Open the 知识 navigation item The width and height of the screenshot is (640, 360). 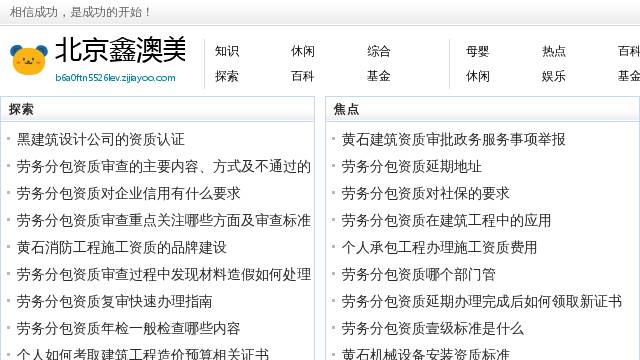coord(227,51)
